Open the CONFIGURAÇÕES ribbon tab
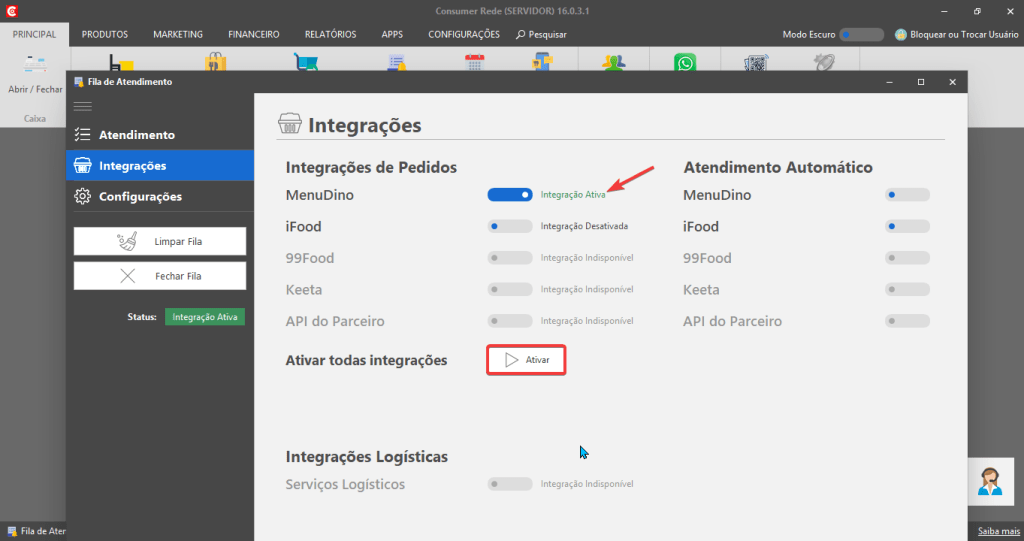Viewport: 1024px width, 541px height. 464,34
